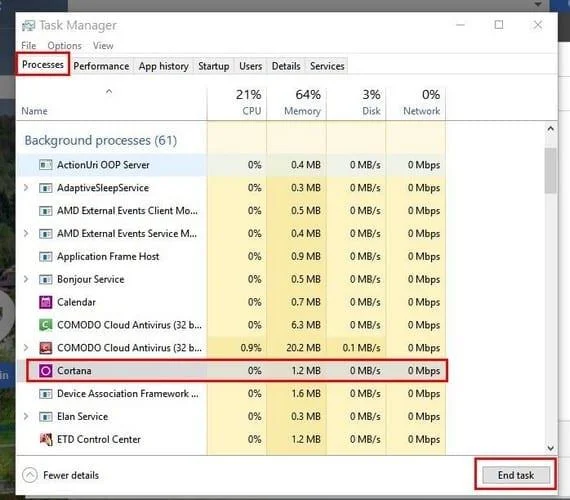Sort processes by the Name column
This screenshot has width=570, height=500.
[x=111, y=104]
